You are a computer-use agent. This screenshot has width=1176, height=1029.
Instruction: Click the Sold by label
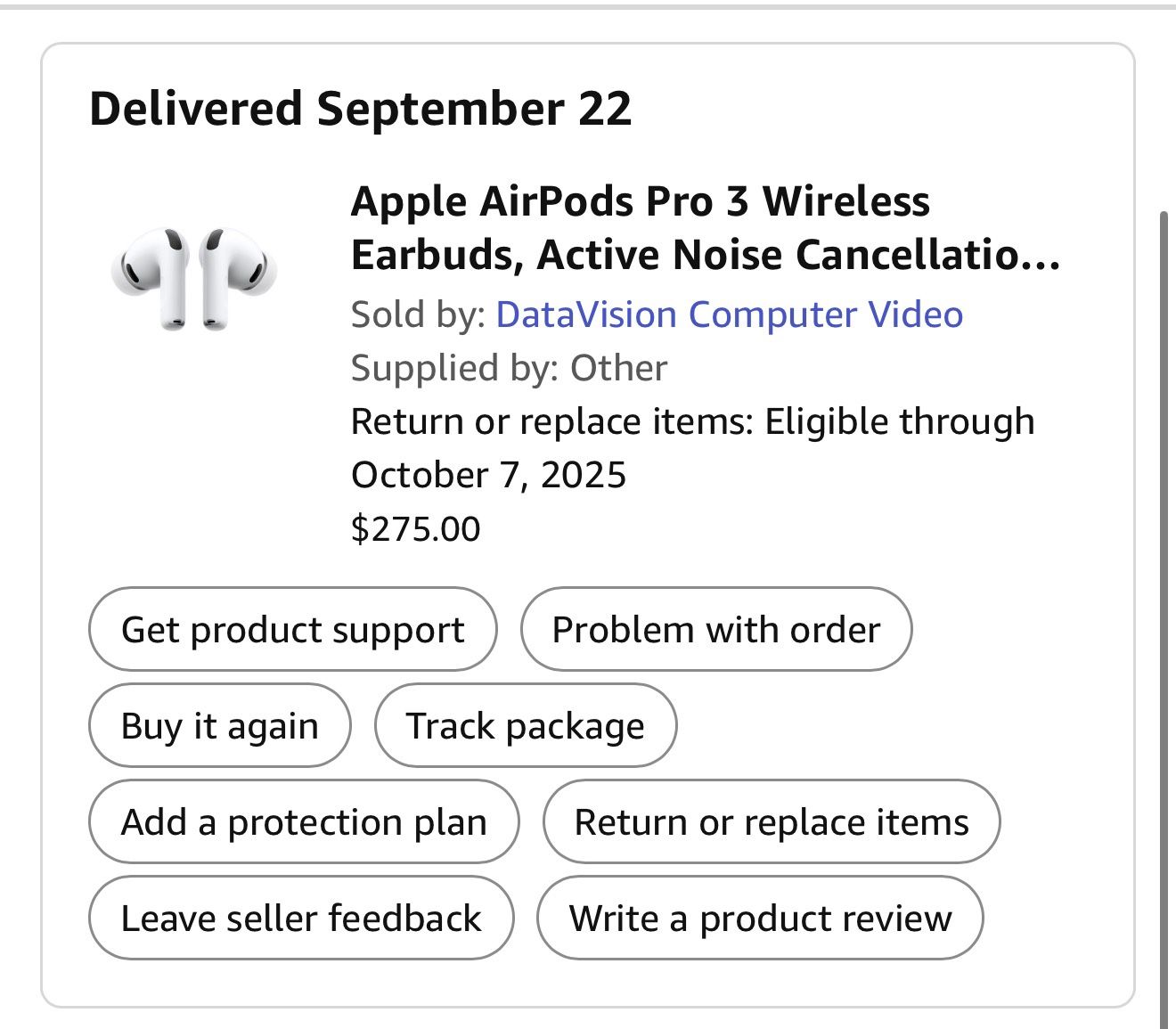[x=417, y=314]
